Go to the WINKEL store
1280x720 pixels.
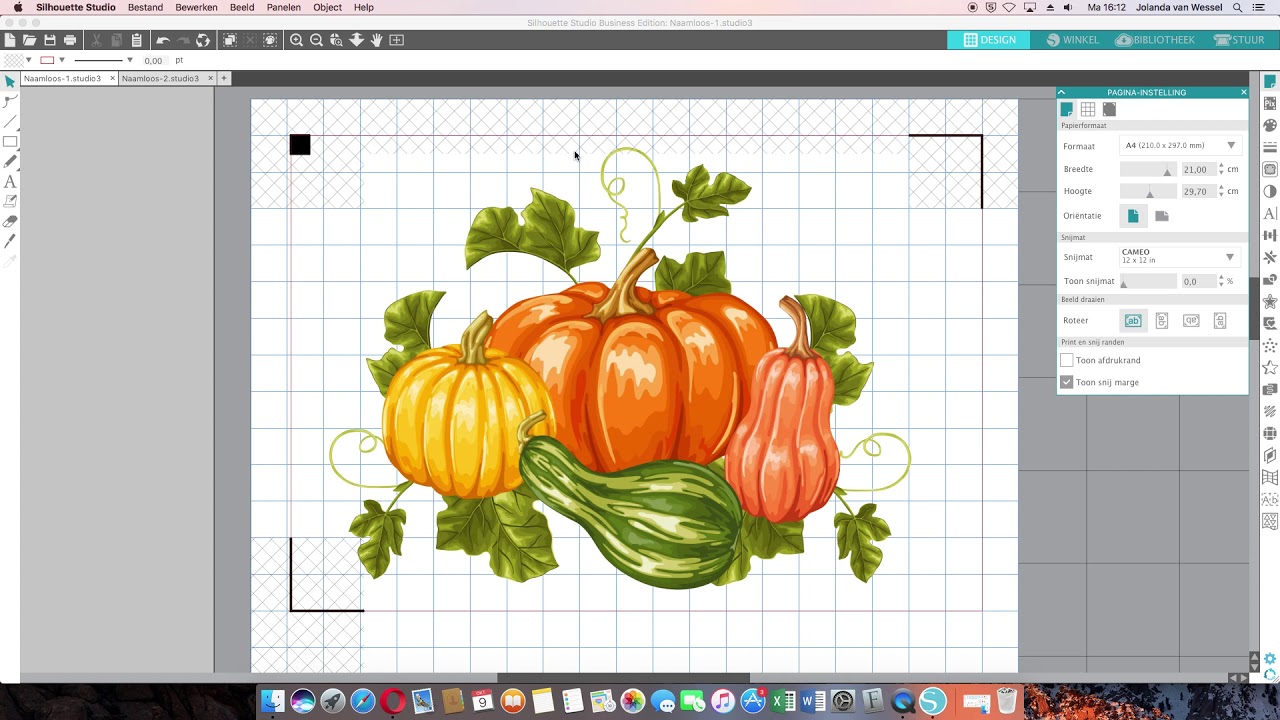(1072, 40)
